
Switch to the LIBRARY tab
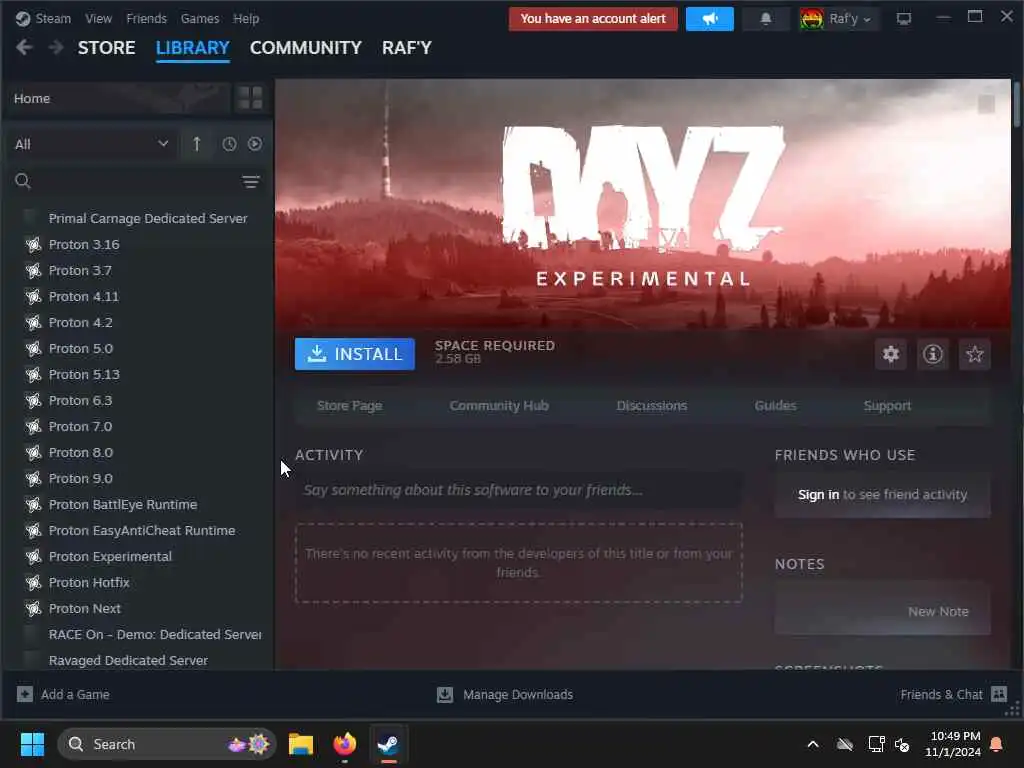click(193, 48)
